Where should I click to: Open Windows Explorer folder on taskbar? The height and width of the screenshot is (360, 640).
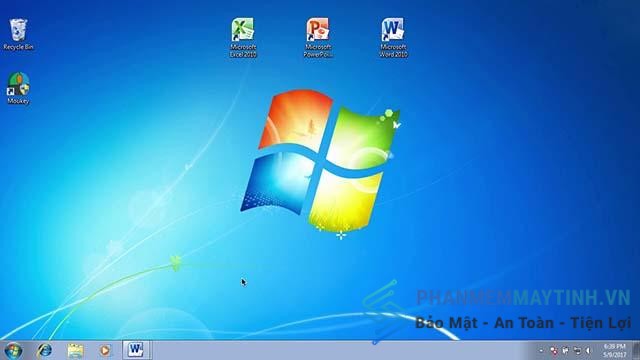tap(75, 351)
